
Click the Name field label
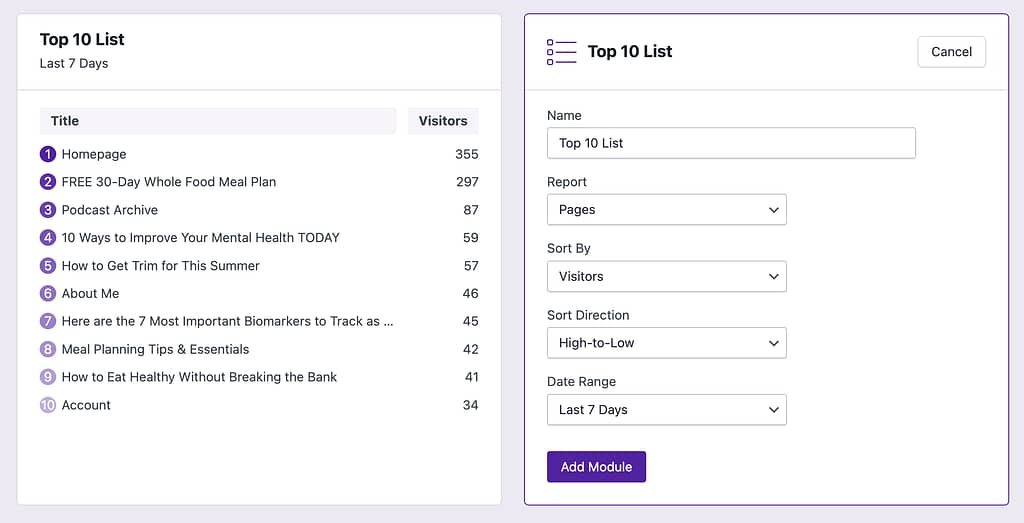564,115
